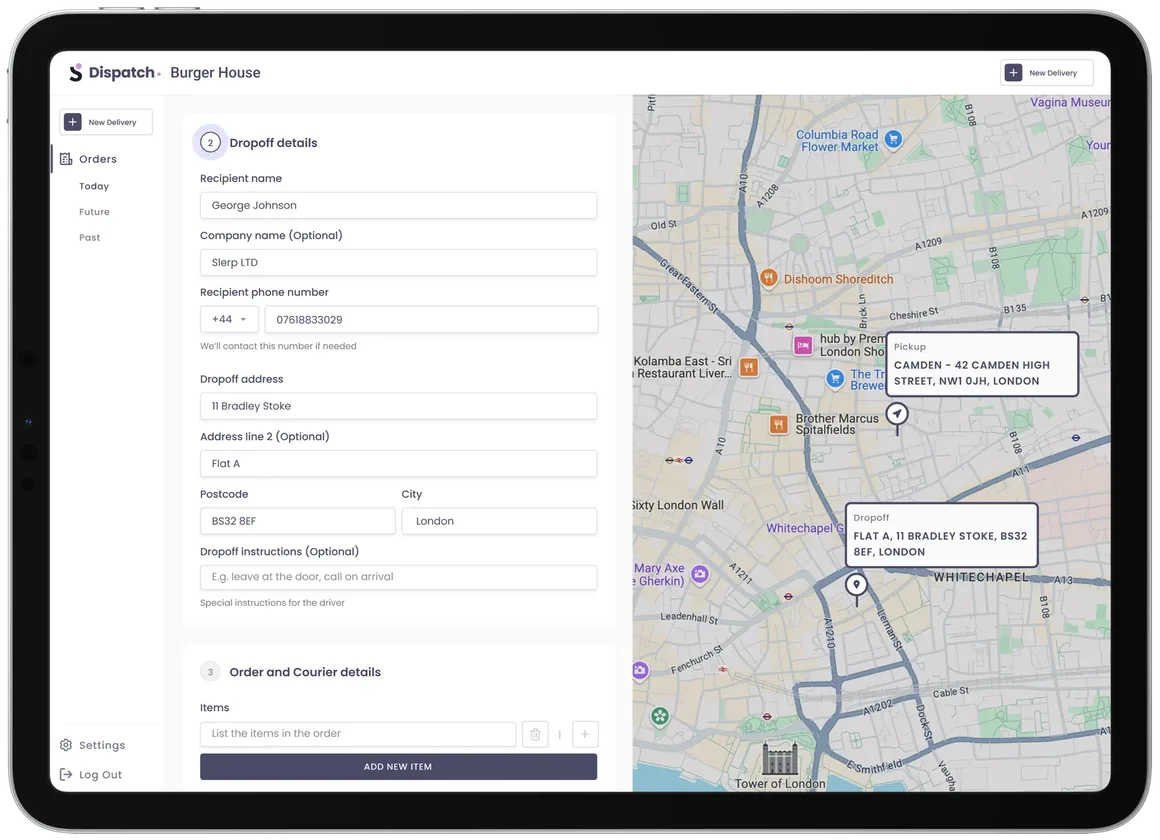Viewport: 1160px width, 840px height.
Task: Click the green park marker near Tower
Action: (660, 716)
